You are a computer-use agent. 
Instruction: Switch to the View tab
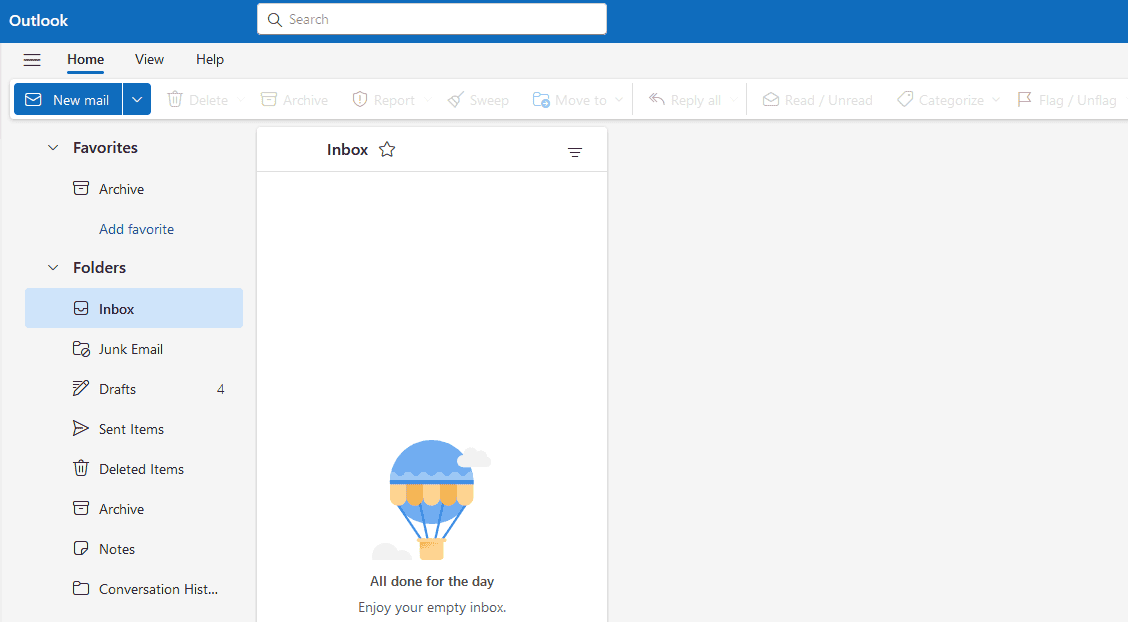[149, 60]
